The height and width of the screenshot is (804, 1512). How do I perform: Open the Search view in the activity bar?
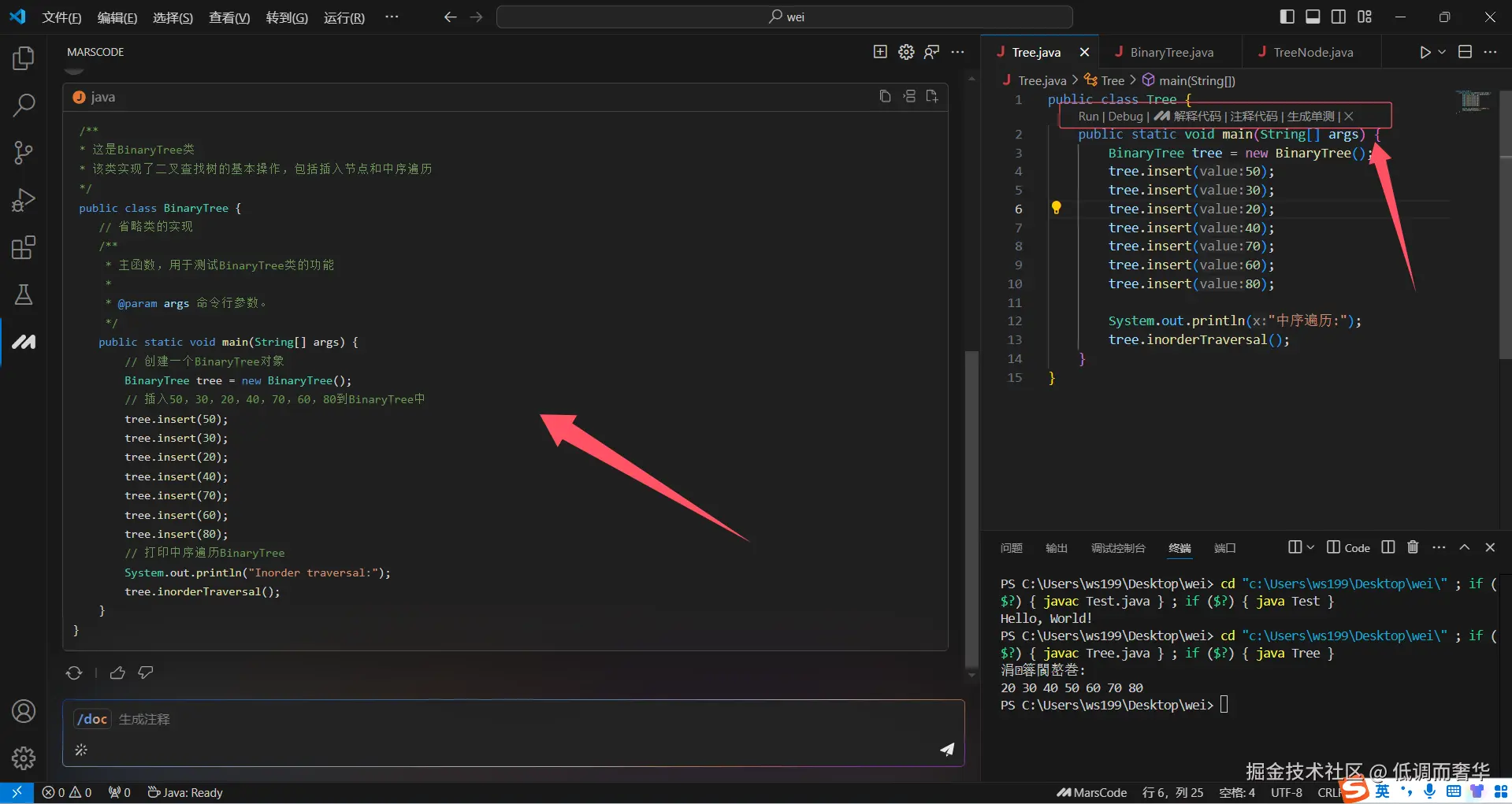(24, 105)
